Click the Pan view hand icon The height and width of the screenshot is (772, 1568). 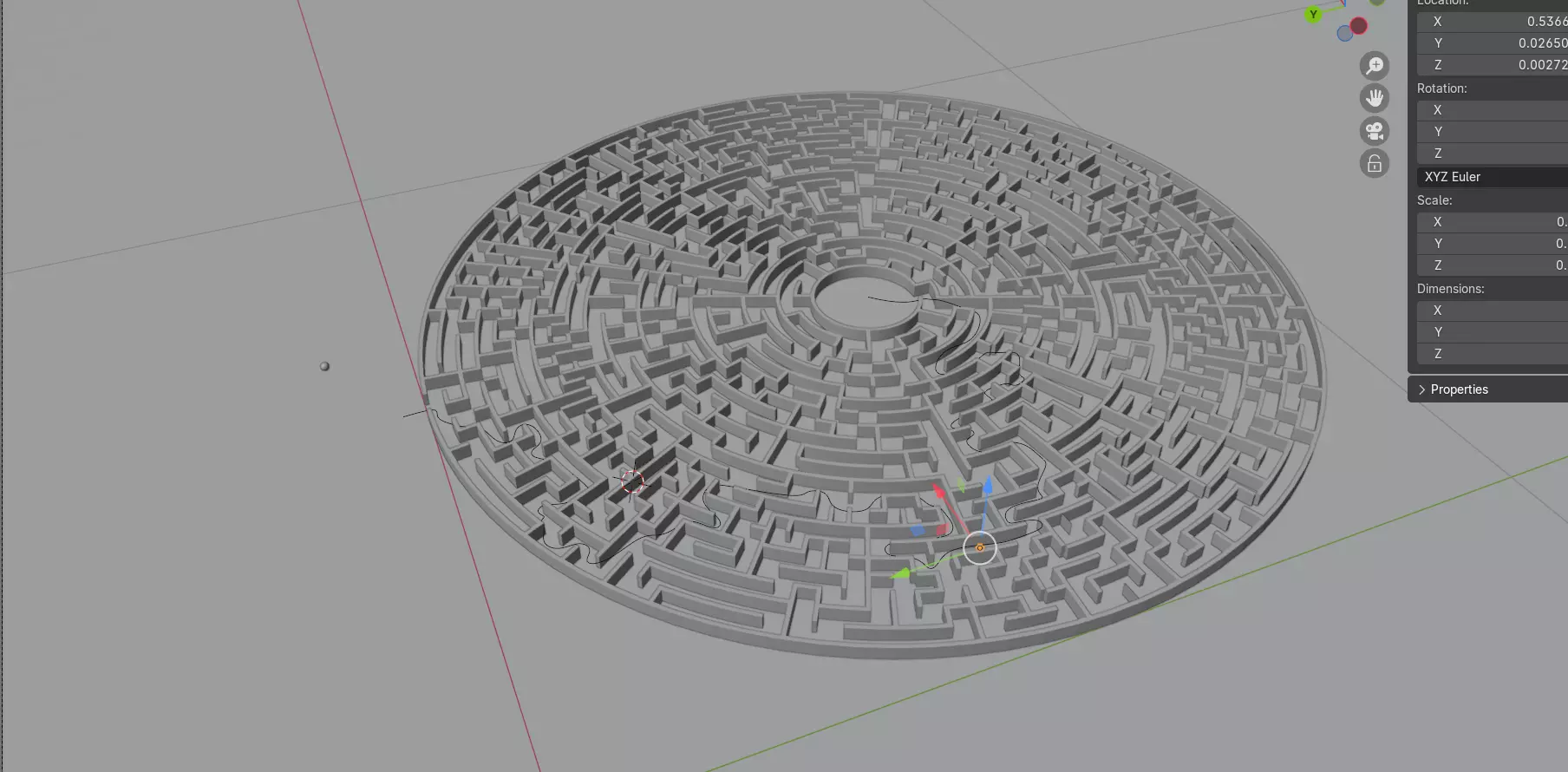[x=1375, y=98]
